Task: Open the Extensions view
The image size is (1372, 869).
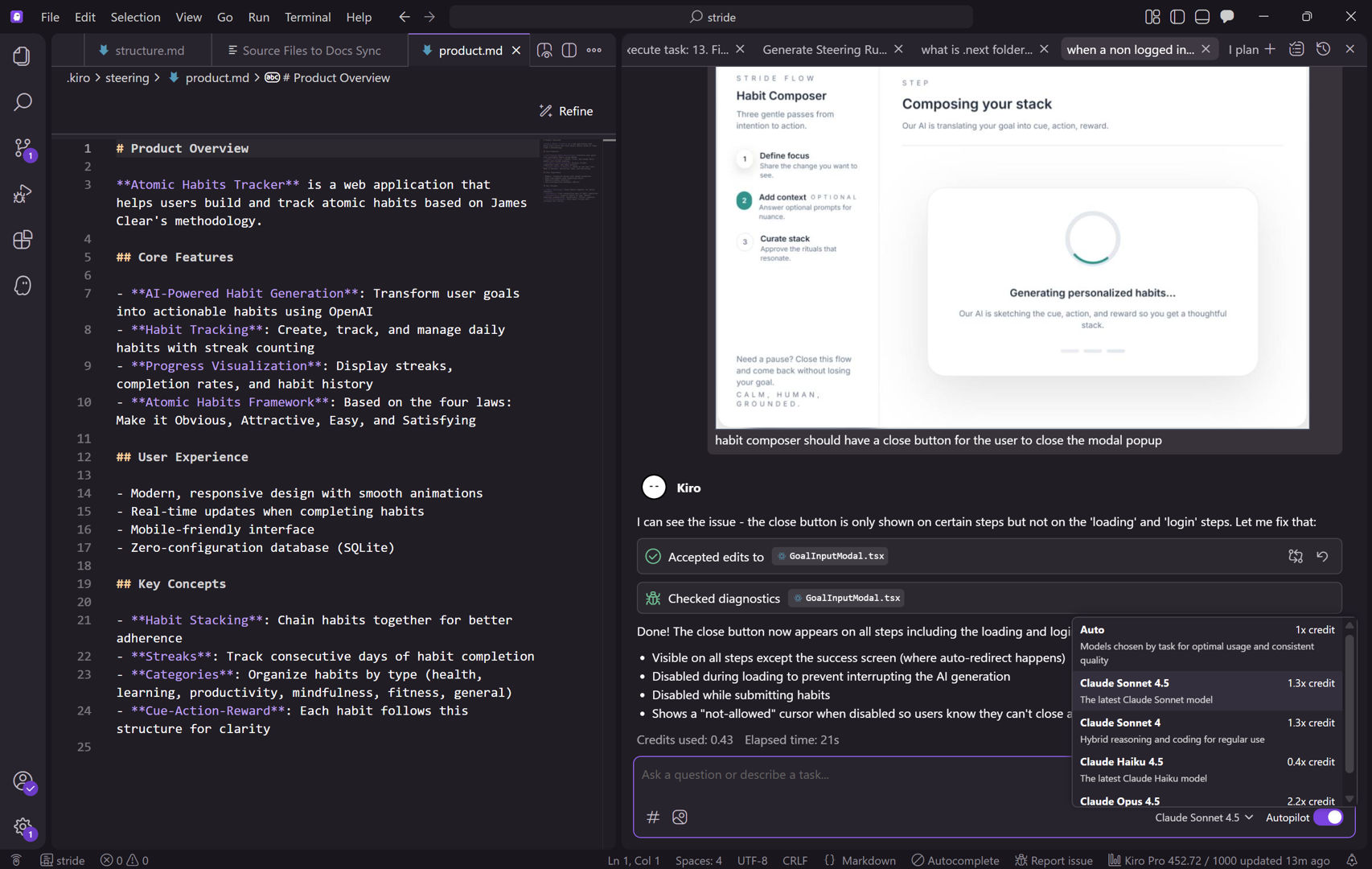Action: tap(23, 240)
